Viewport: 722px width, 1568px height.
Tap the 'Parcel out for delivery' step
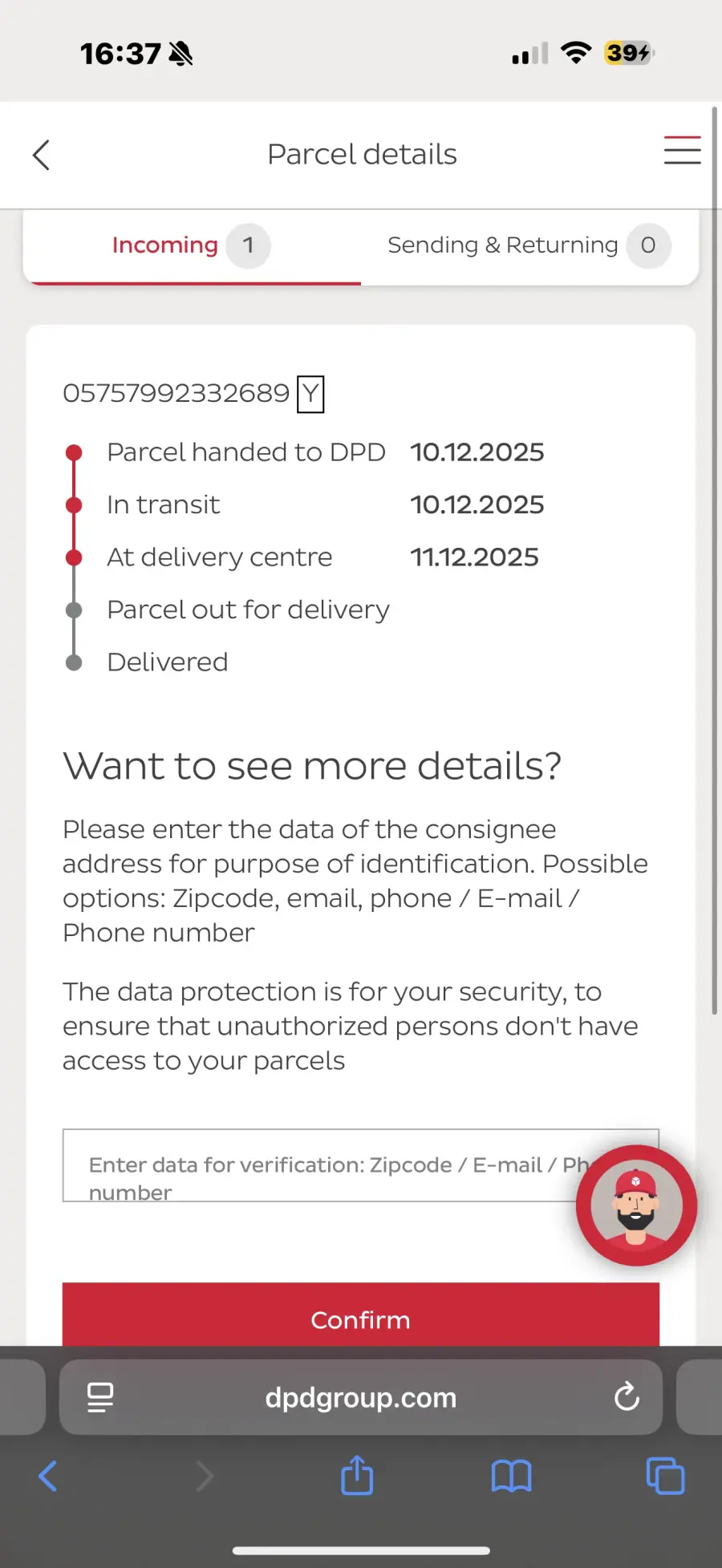click(x=248, y=610)
